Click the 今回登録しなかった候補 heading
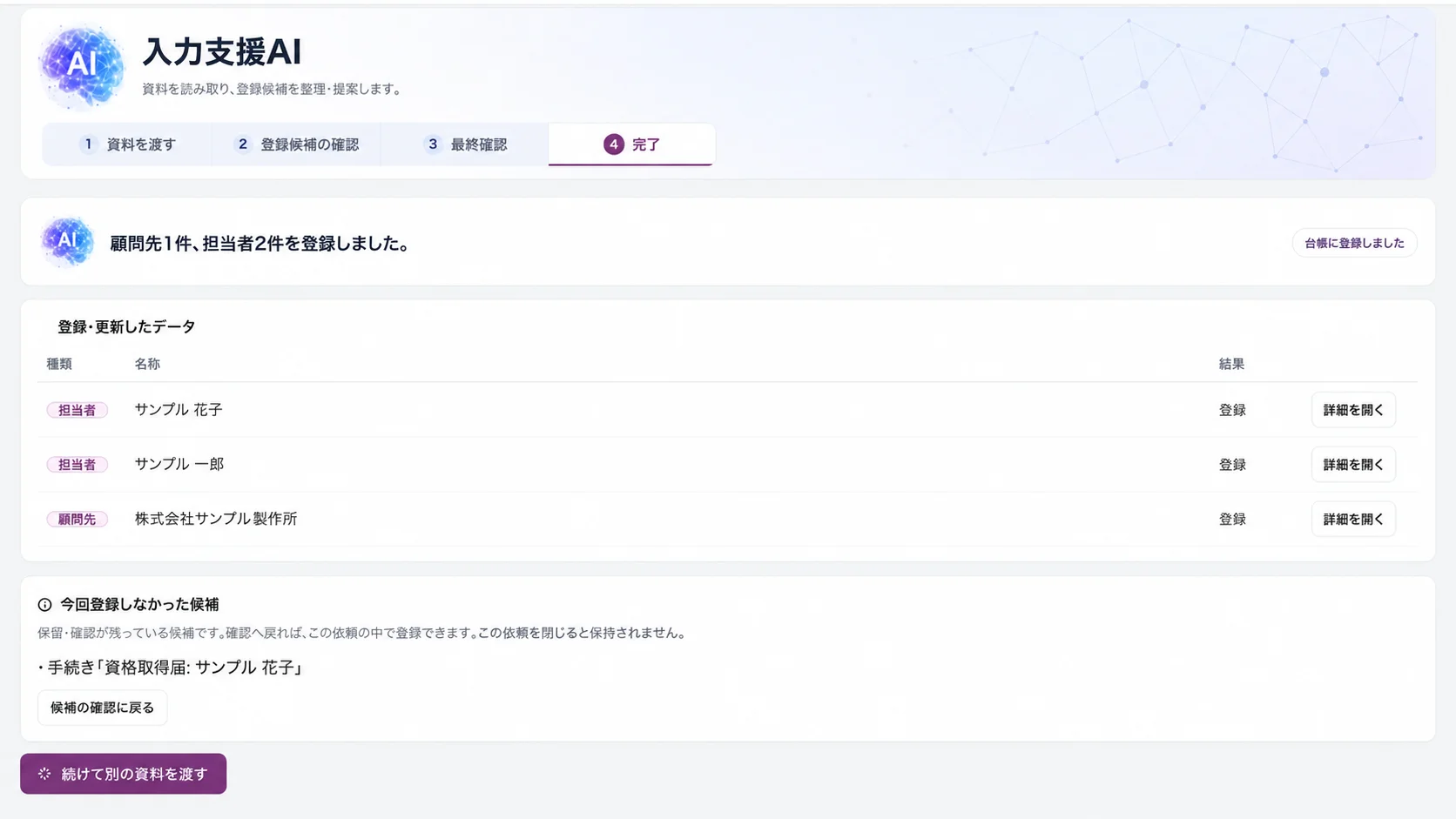This screenshot has width=1456, height=819. 139,604
